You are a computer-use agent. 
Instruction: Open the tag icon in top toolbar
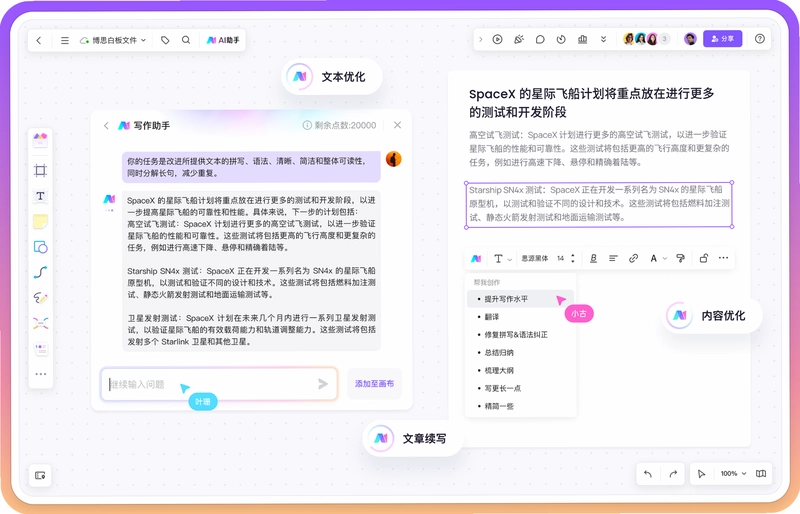(x=165, y=40)
